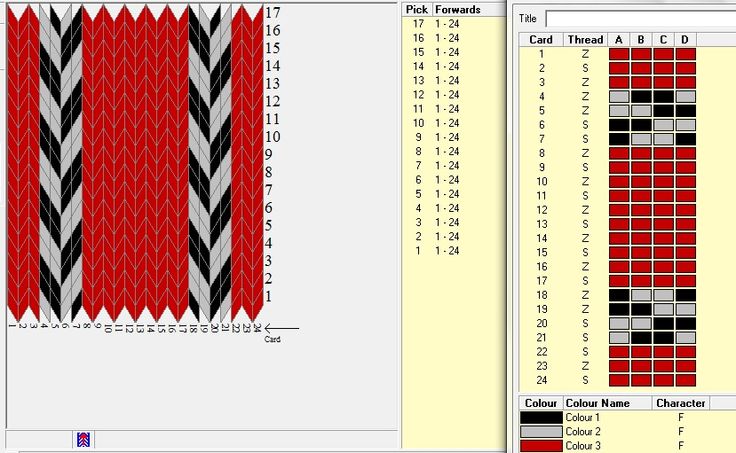Select pick 1 row showing 1 - 24

pos(440,250)
